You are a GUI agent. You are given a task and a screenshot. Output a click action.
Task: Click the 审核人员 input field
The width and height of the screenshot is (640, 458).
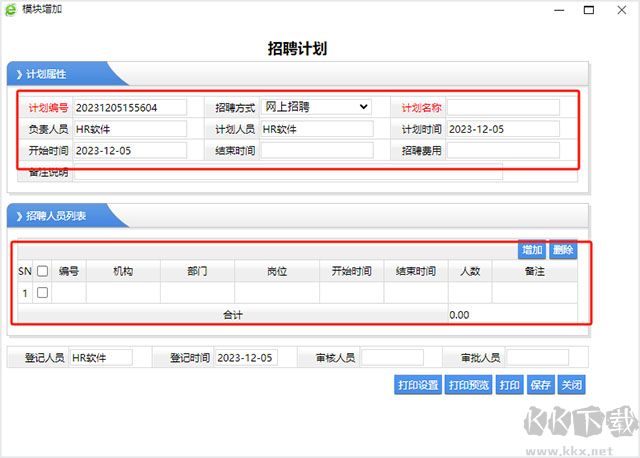pyautogui.click(x=392, y=358)
